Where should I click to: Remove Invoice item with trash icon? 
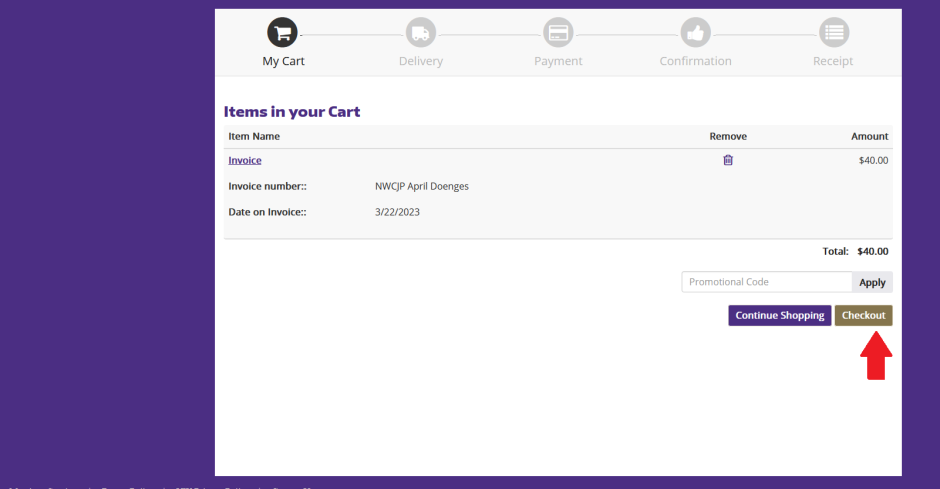(728, 160)
